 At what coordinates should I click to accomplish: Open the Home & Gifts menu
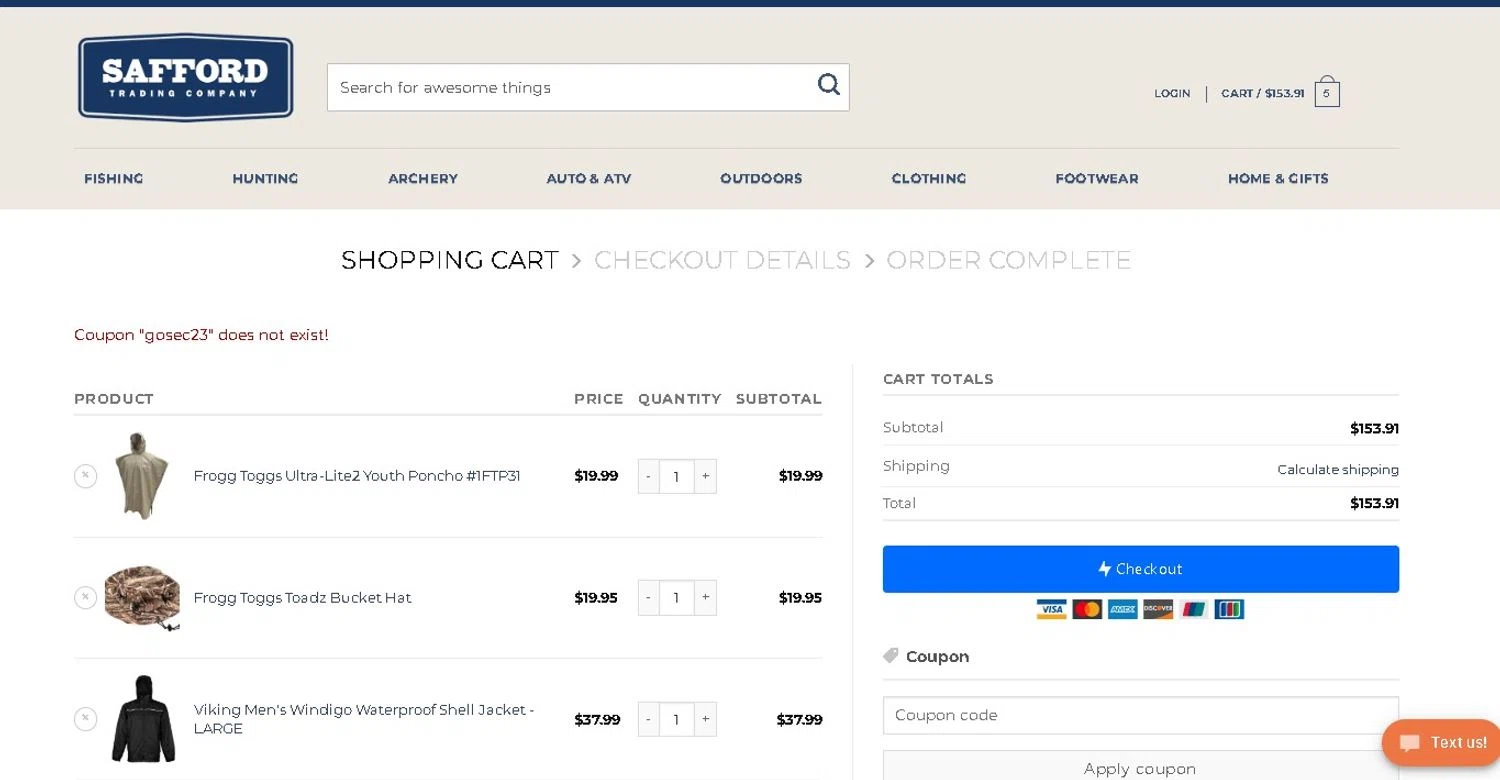click(1278, 179)
